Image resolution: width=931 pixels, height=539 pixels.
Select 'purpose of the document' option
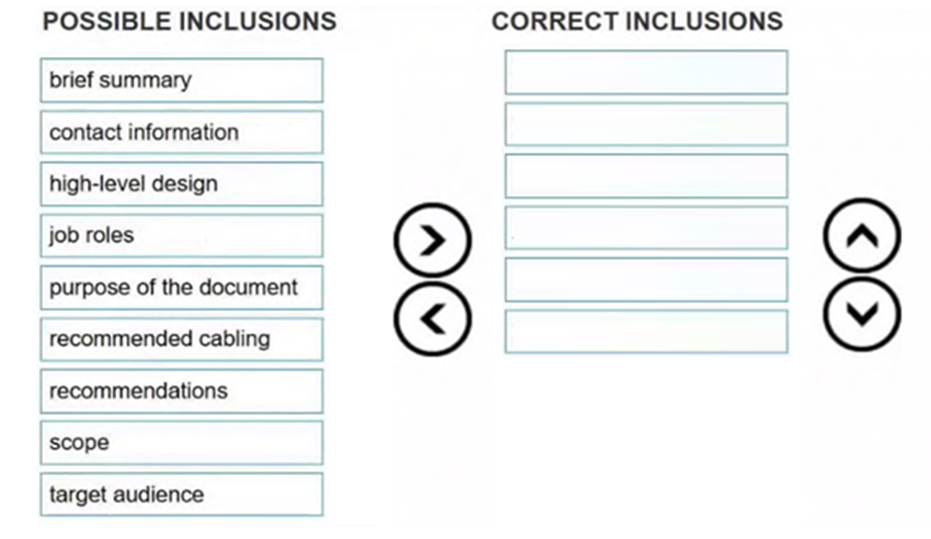(x=181, y=288)
